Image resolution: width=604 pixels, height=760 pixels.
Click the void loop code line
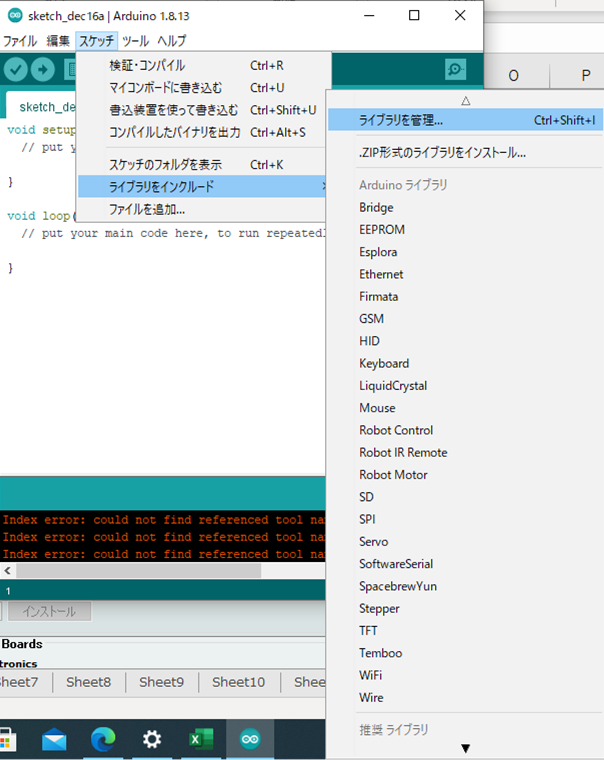click(41, 216)
